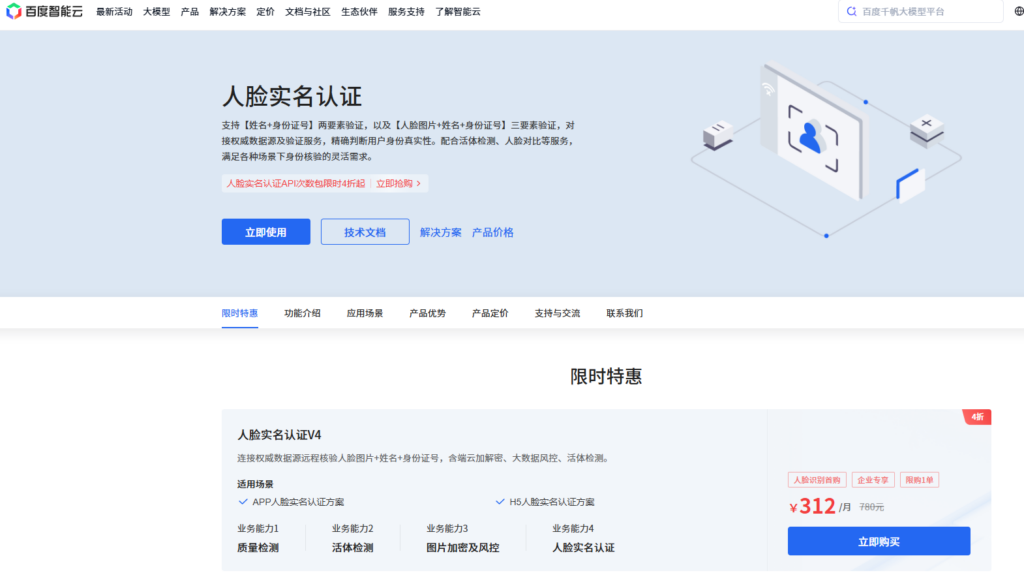Open the 生态伙伴 menu
The height and width of the screenshot is (573, 1024).
(359, 12)
